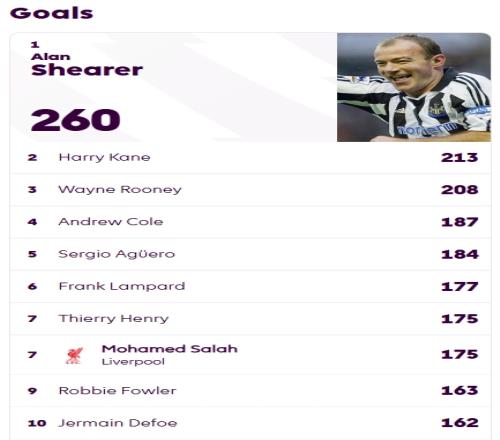This screenshot has width=500, height=440.
Task: Click on Sergio Agüero's name
Action: pyautogui.click(x=117, y=254)
